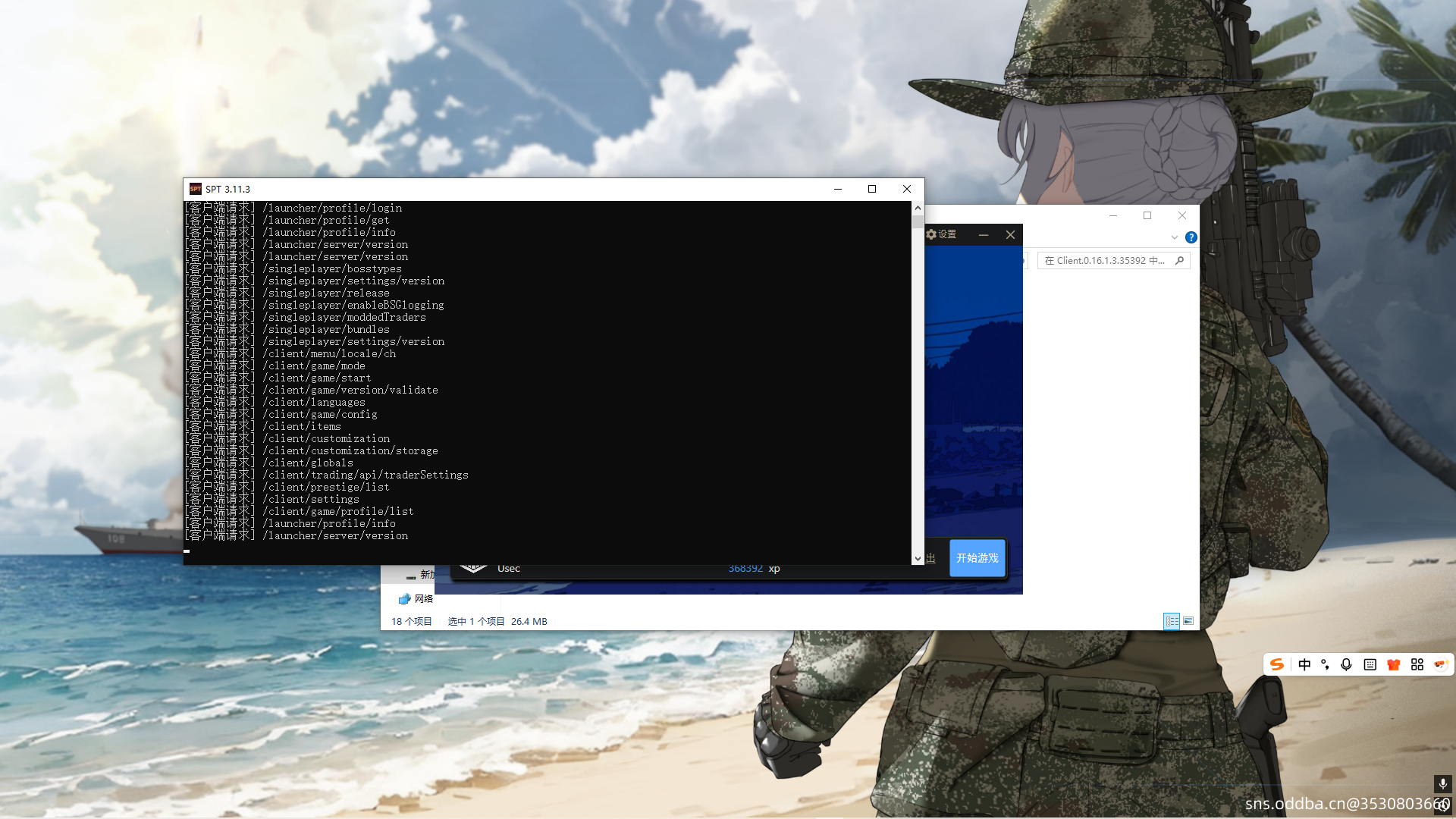Click the /singleplayer/enableBSGlogging log line
The width and height of the screenshot is (1456, 819).
click(x=314, y=305)
